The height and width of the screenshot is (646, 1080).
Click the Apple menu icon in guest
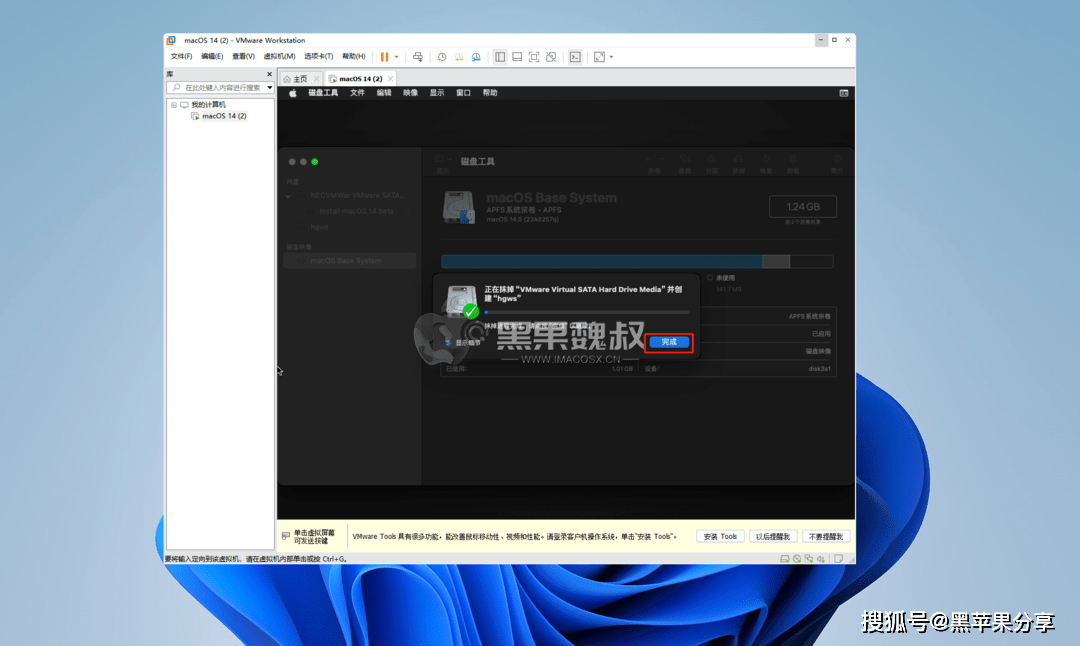293,93
